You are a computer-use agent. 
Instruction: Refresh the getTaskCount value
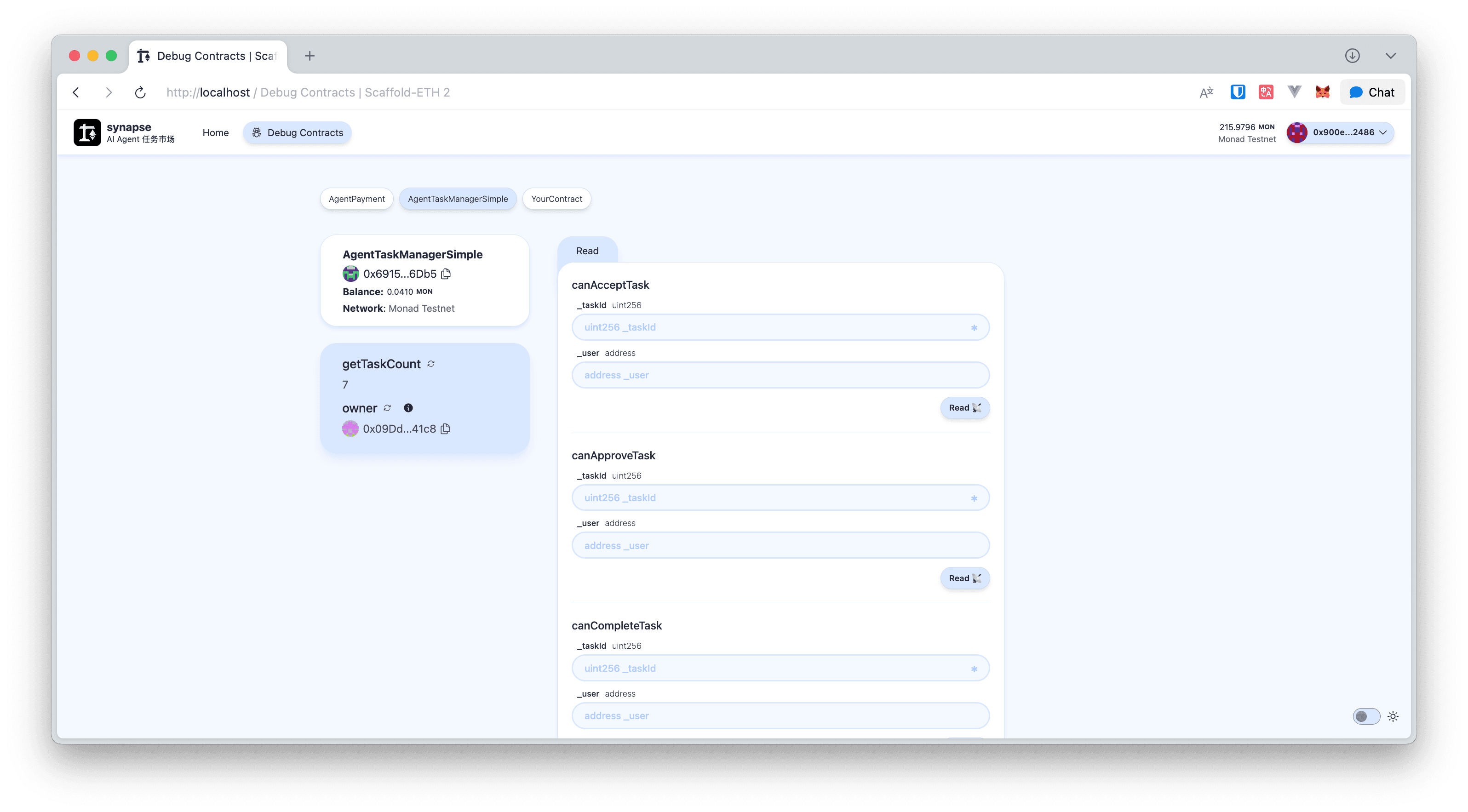431,364
